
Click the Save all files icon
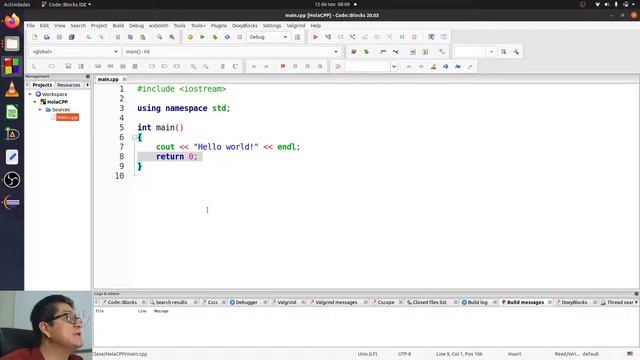point(71,37)
